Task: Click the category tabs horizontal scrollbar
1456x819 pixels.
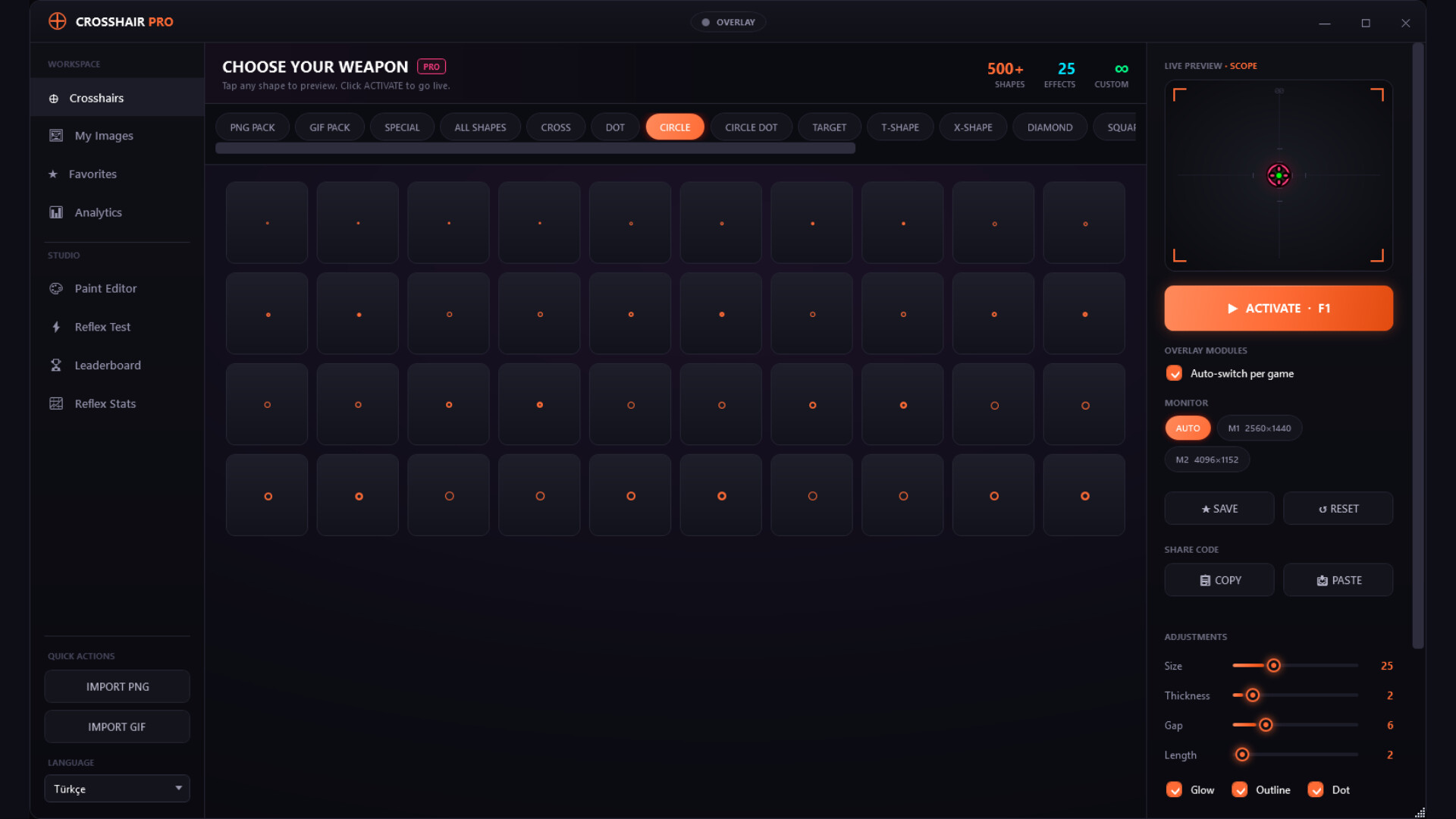Action: pyautogui.click(x=535, y=149)
